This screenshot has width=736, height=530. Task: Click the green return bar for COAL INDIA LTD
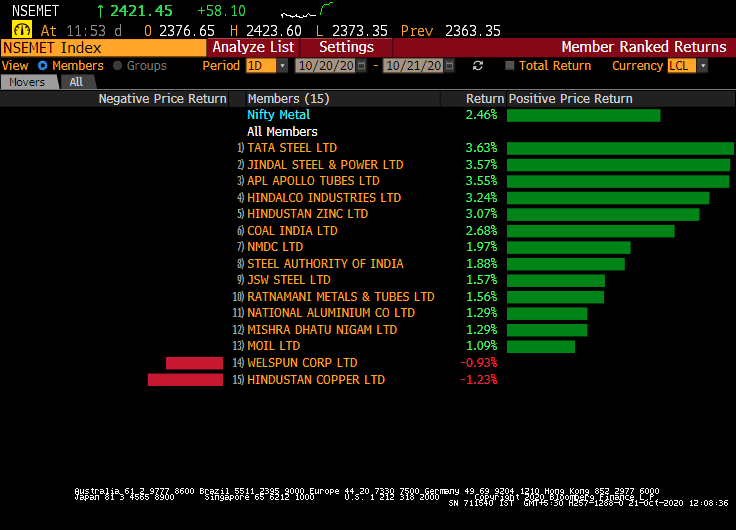590,231
